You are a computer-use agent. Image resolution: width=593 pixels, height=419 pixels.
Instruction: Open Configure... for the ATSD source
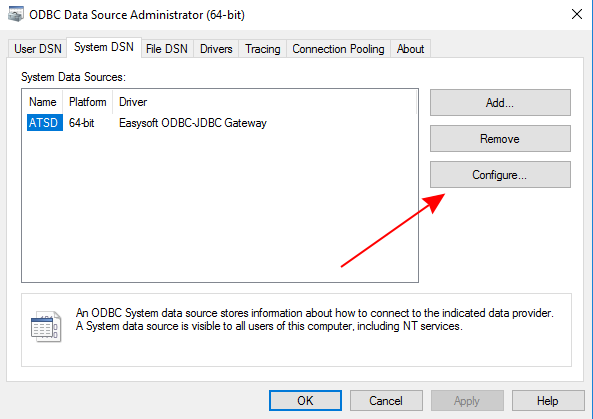(x=500, y=175)
